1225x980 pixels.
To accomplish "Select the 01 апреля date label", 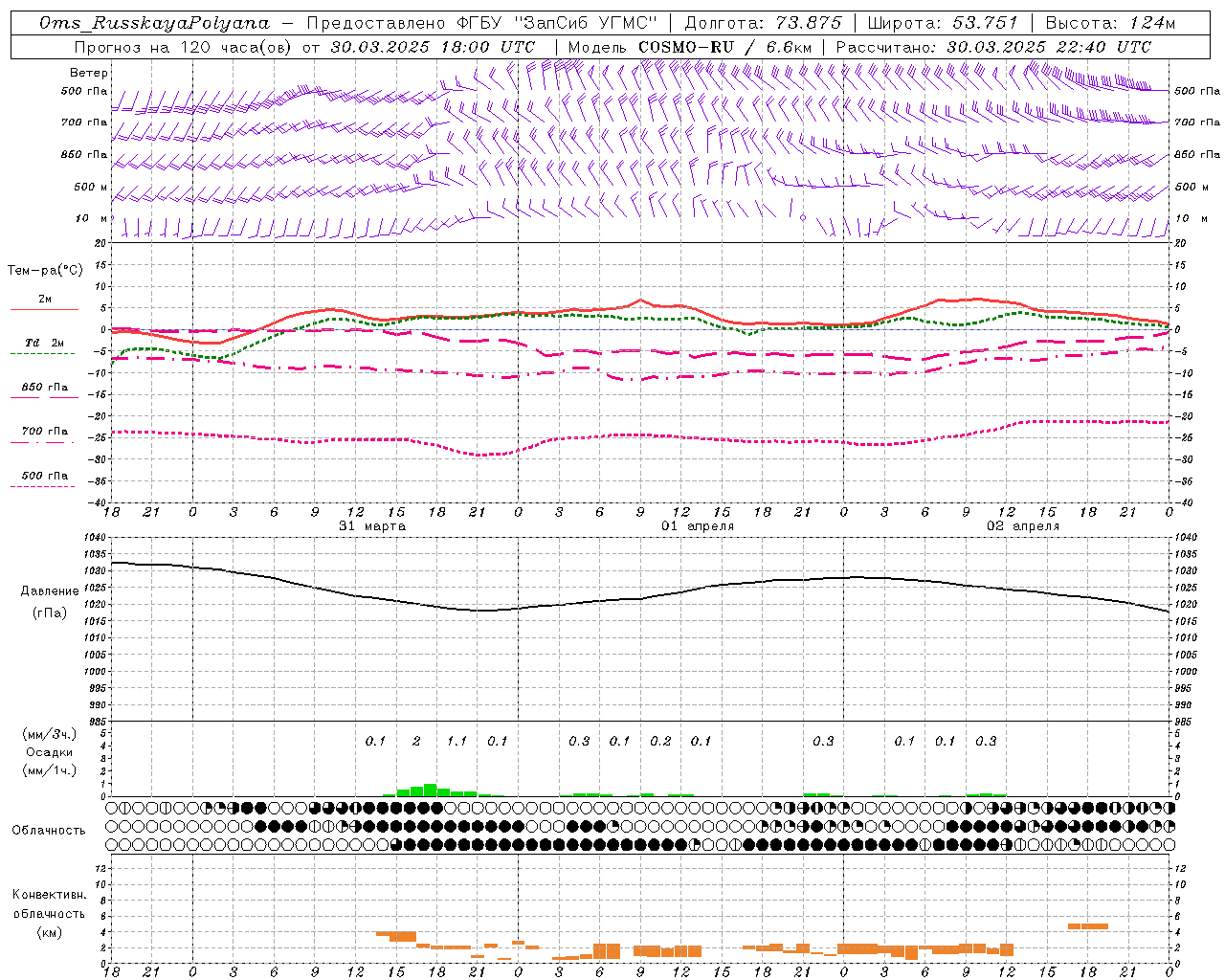I will [698, 525].
